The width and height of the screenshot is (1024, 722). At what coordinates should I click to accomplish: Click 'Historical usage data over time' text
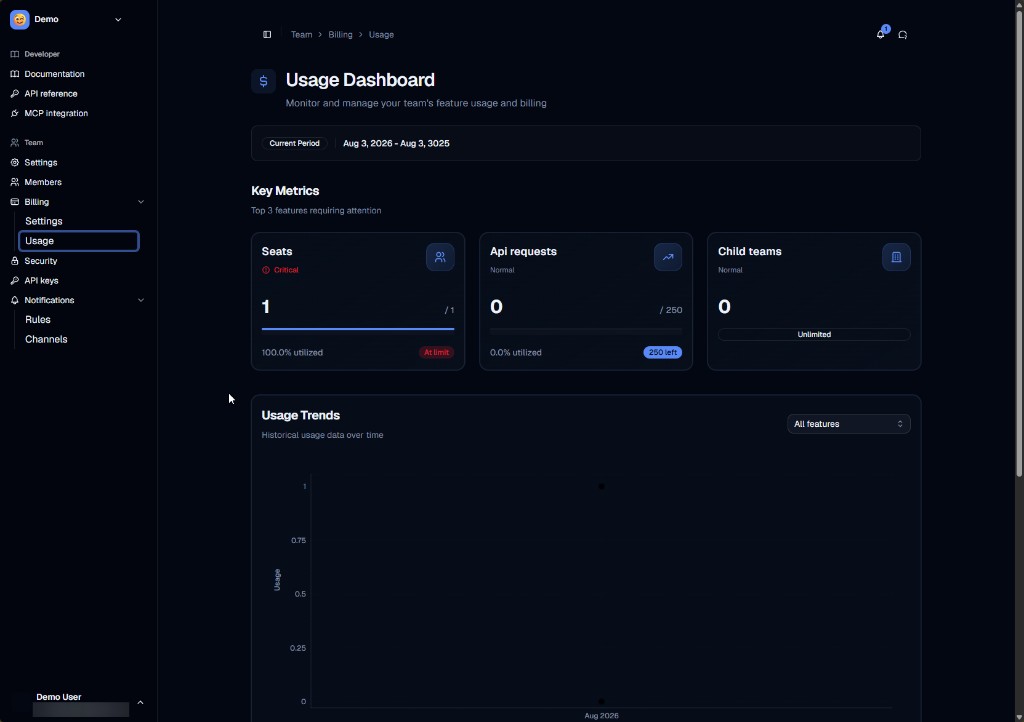tap(322, 435)
